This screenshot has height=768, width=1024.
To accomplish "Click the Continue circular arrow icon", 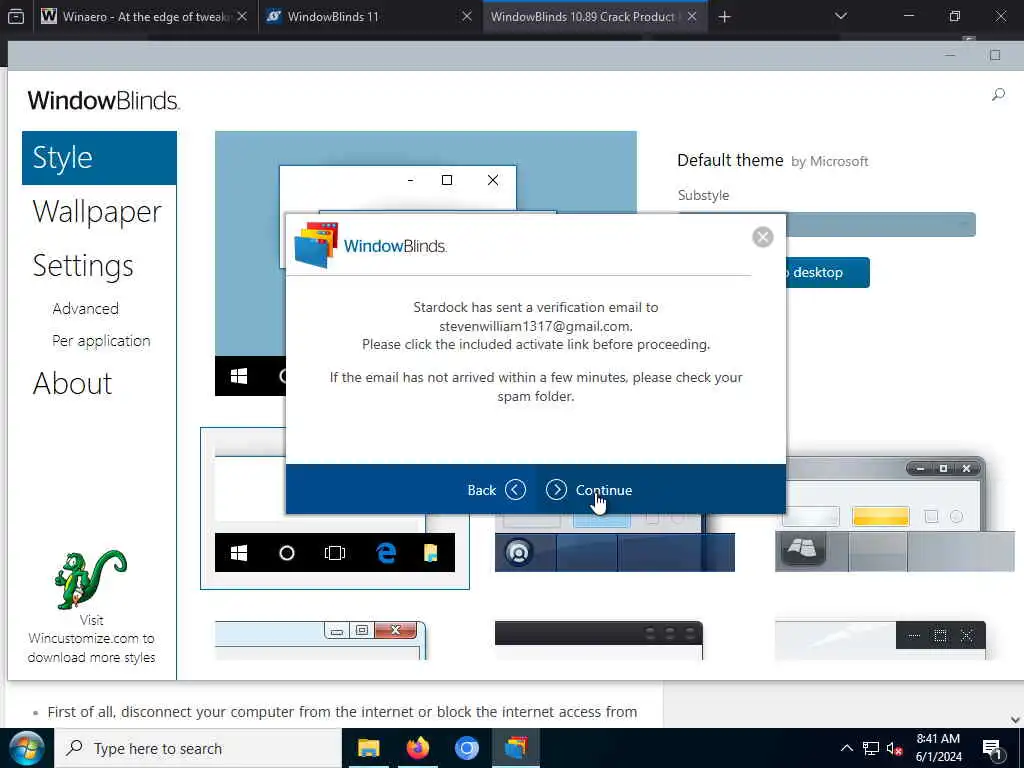I will point(556,490).
